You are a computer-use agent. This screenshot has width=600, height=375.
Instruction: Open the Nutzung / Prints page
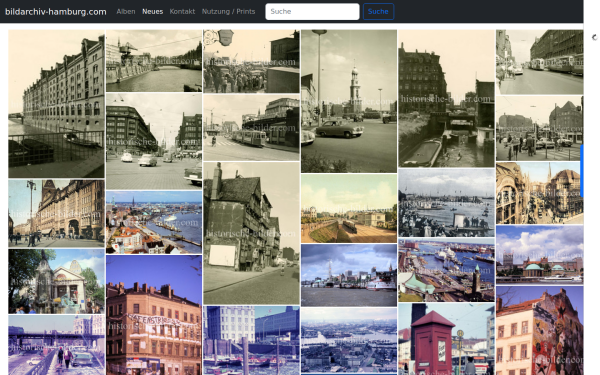point(228,11)
